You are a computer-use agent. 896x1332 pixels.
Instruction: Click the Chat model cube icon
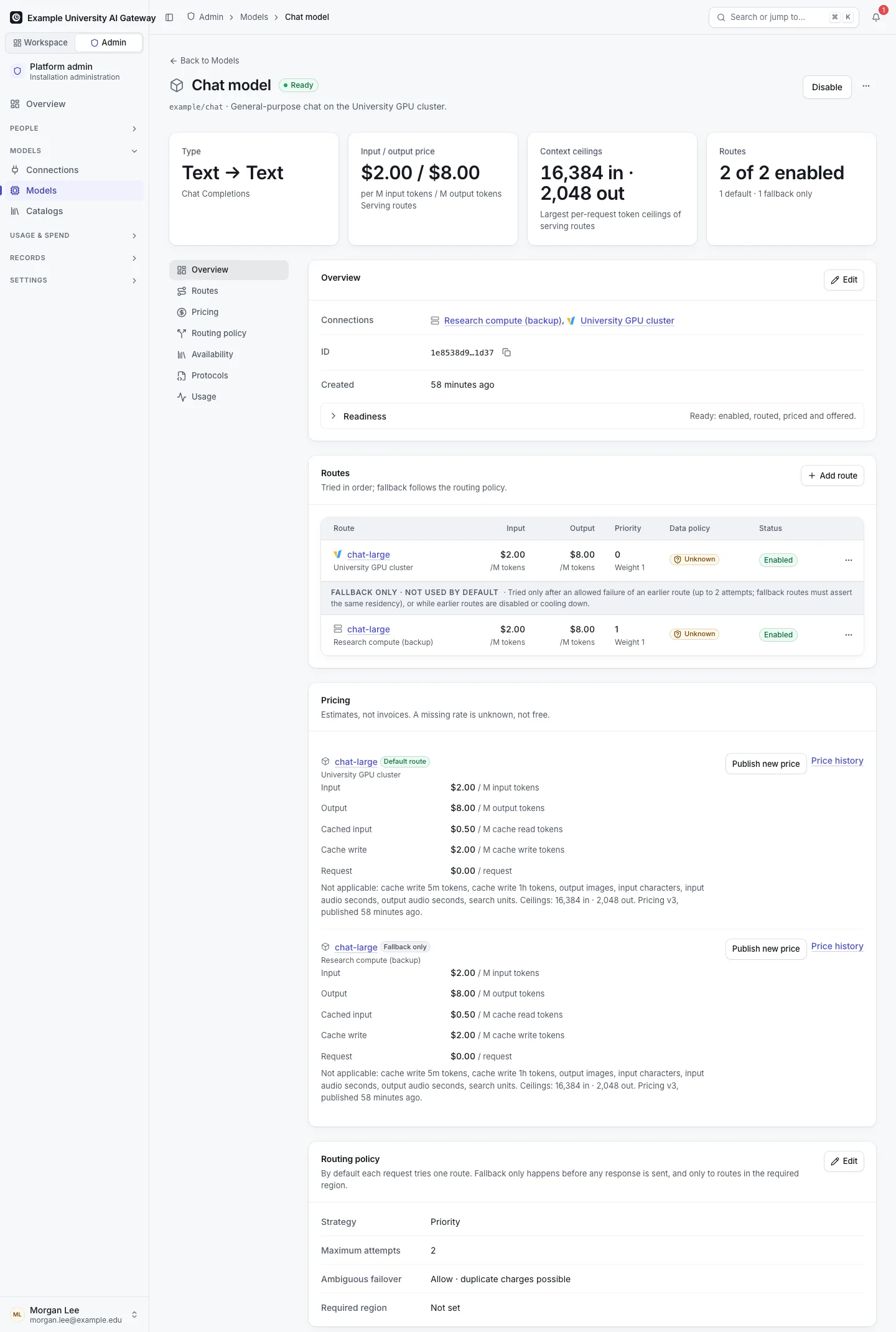tap(177, 85)
